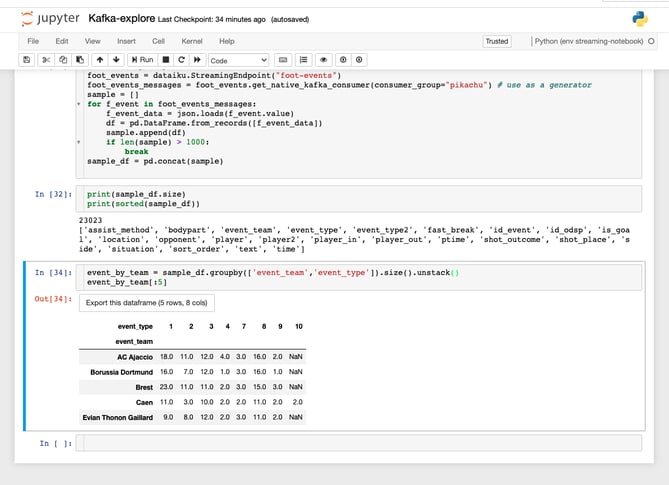Screen dimensions: 669x485
Task: Select the In [34] cell prompt
Action: [x=53, y=273]
